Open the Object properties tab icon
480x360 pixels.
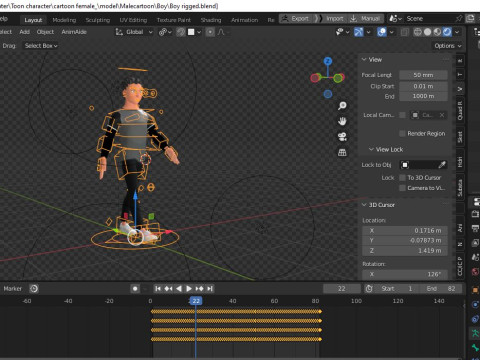click(x=475, y=290)
